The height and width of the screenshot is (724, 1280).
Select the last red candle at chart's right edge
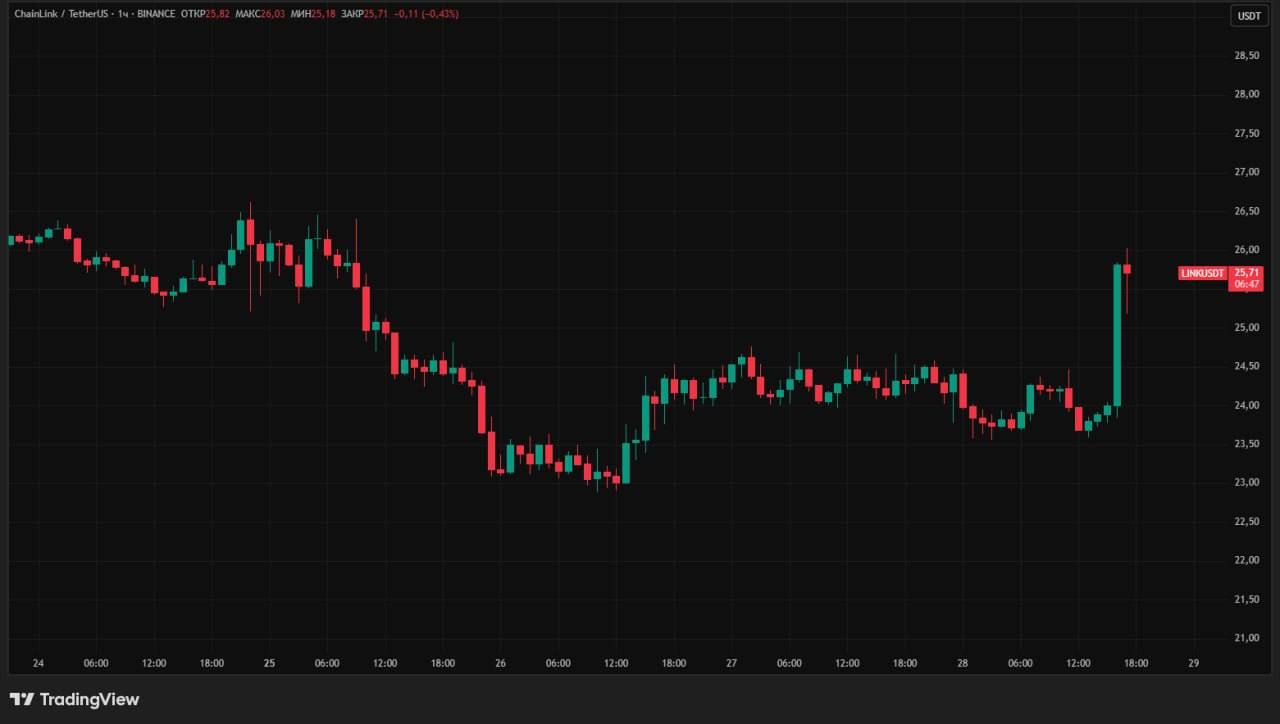tap(1127, 269)
